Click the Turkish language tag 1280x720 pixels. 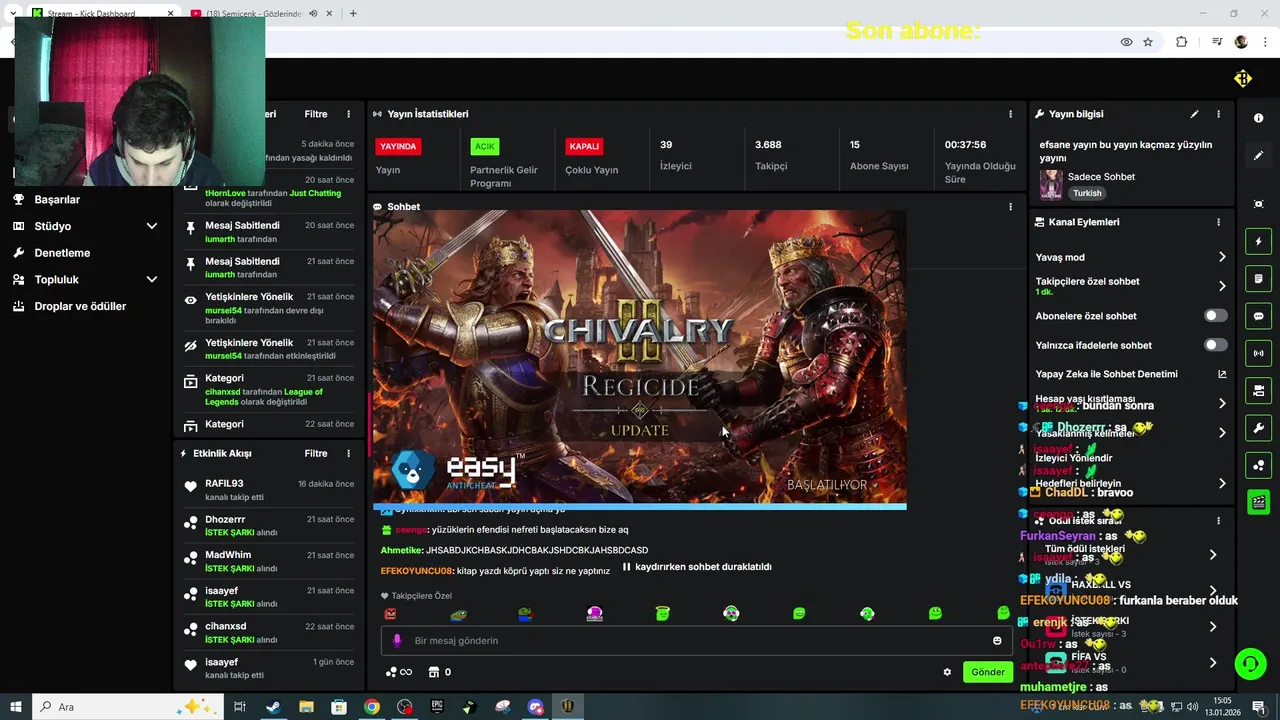[1087, 193]
